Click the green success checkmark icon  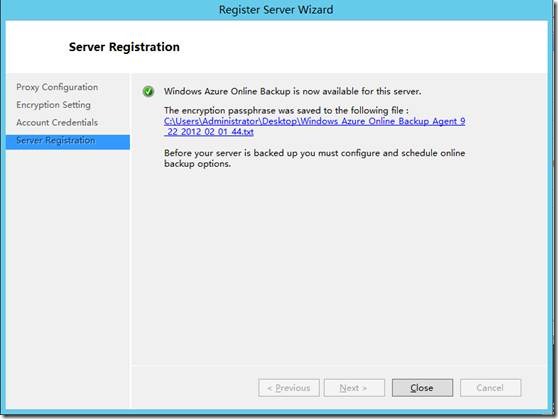click(148, 91)
